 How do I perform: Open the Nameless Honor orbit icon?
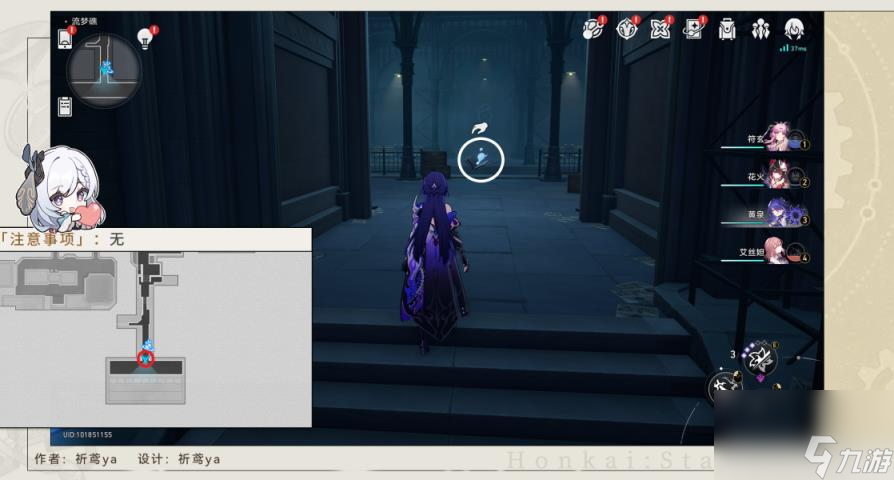tap(593, 28)
